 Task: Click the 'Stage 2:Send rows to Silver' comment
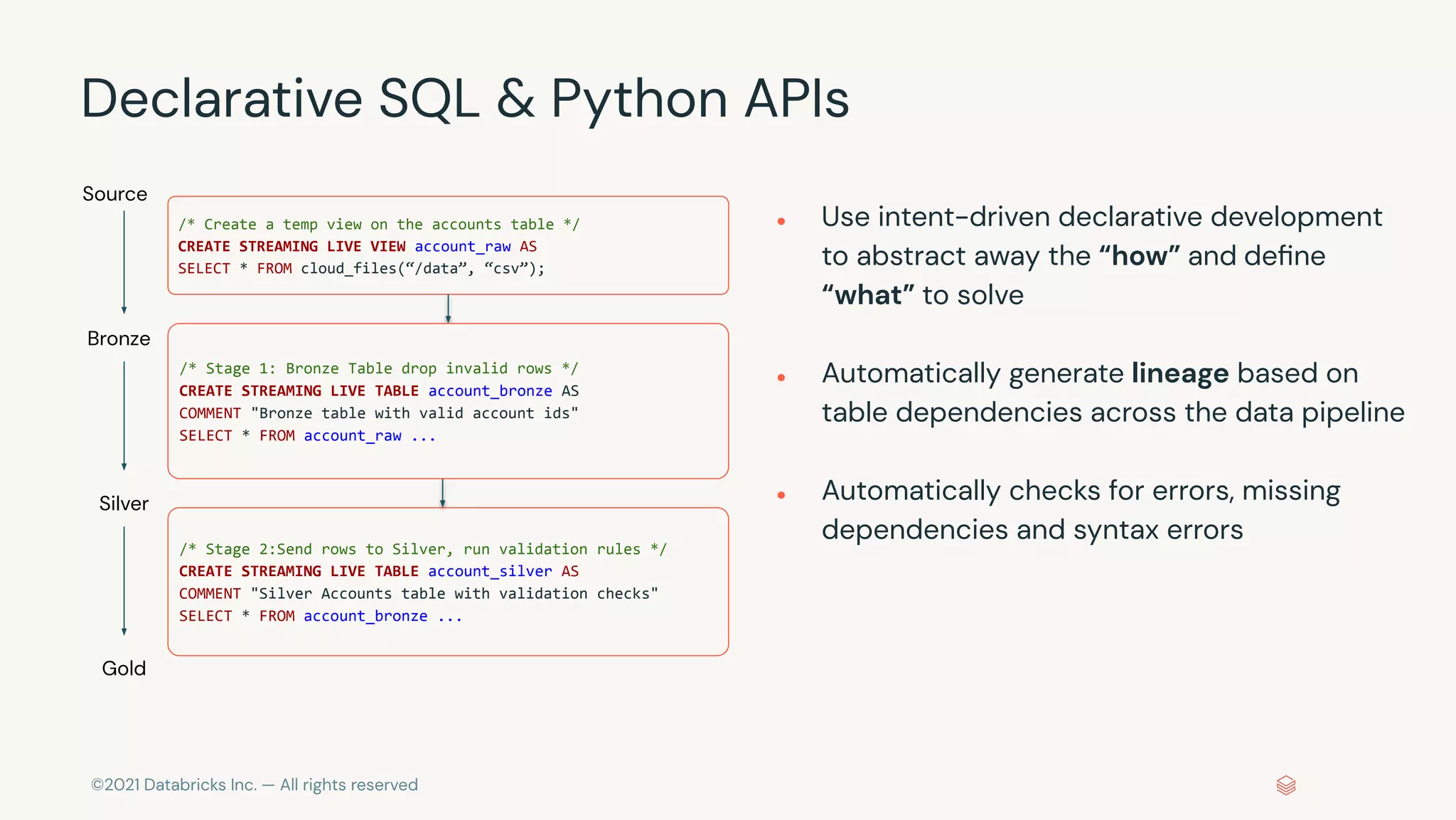422,550
